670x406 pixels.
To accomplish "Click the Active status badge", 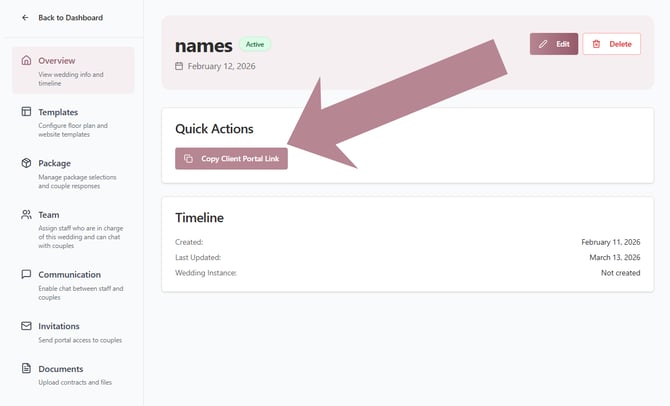I will click(255, 44).
